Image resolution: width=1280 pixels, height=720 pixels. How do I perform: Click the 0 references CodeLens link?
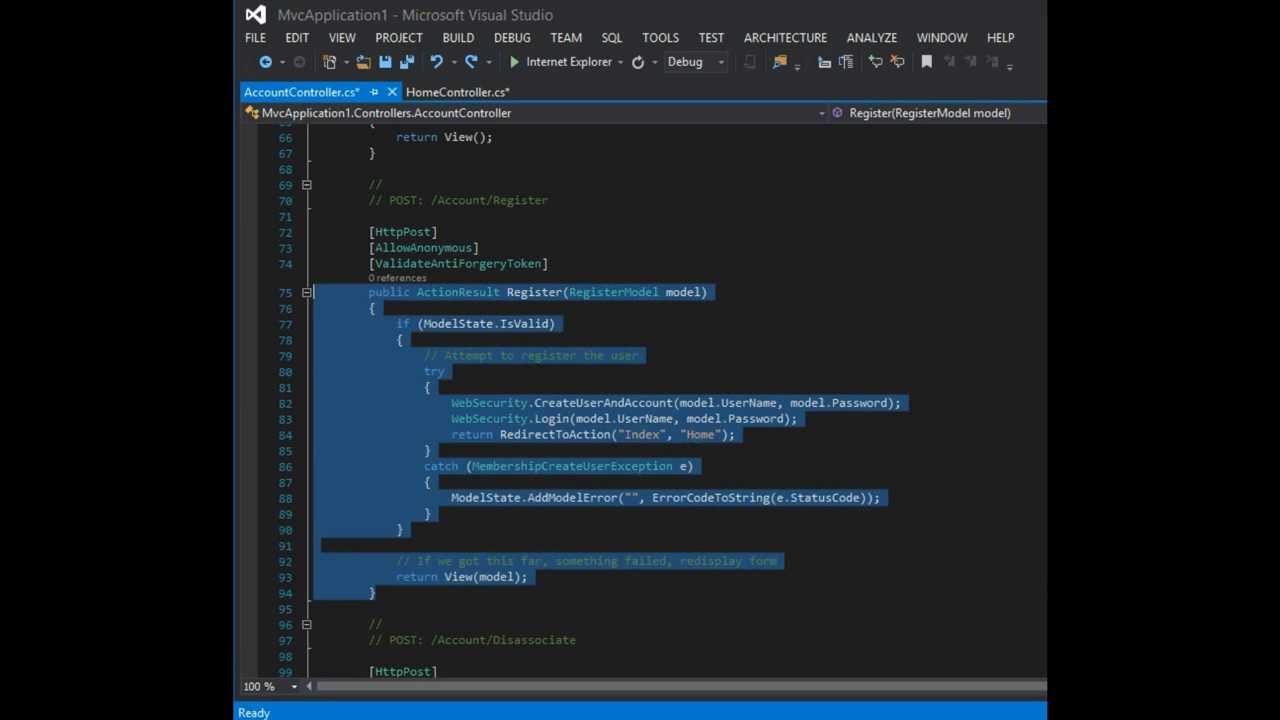click(x=397, y=278)
